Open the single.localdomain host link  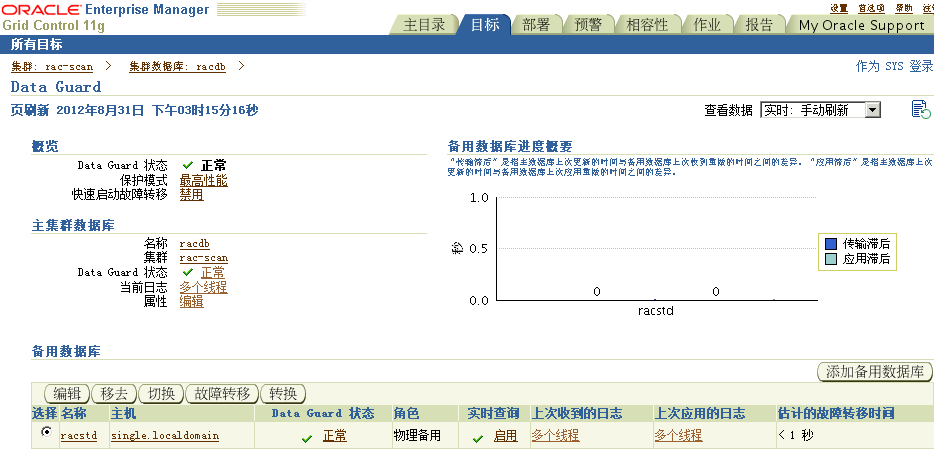pos(165,436)
